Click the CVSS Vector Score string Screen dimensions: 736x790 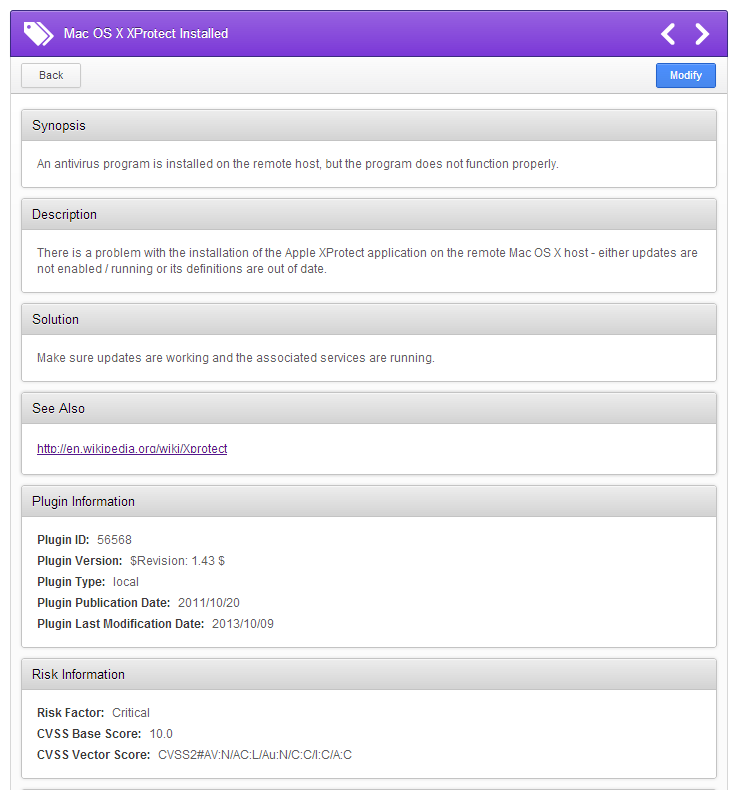[x=255, y=755]
